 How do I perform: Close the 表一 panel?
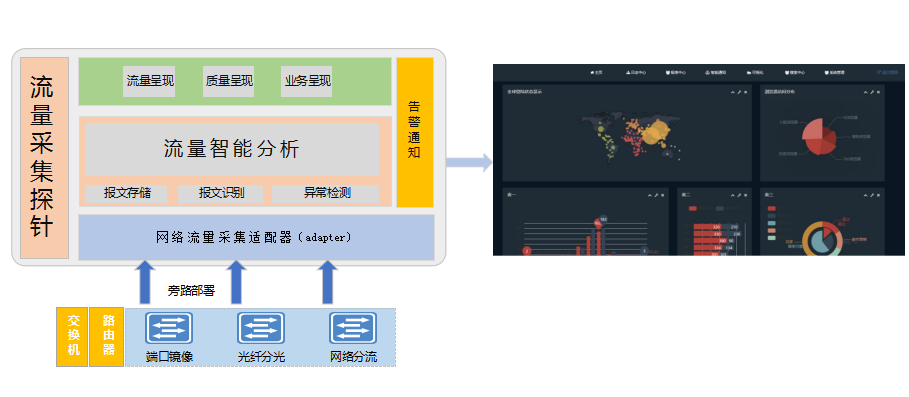(x=663, y=195)
